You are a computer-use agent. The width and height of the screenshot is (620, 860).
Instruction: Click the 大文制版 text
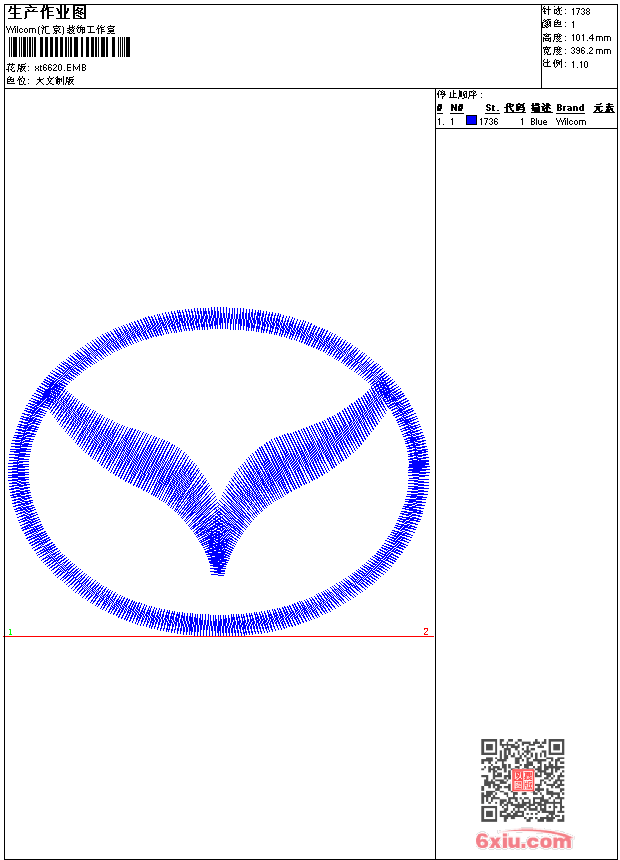click(55, 81)
